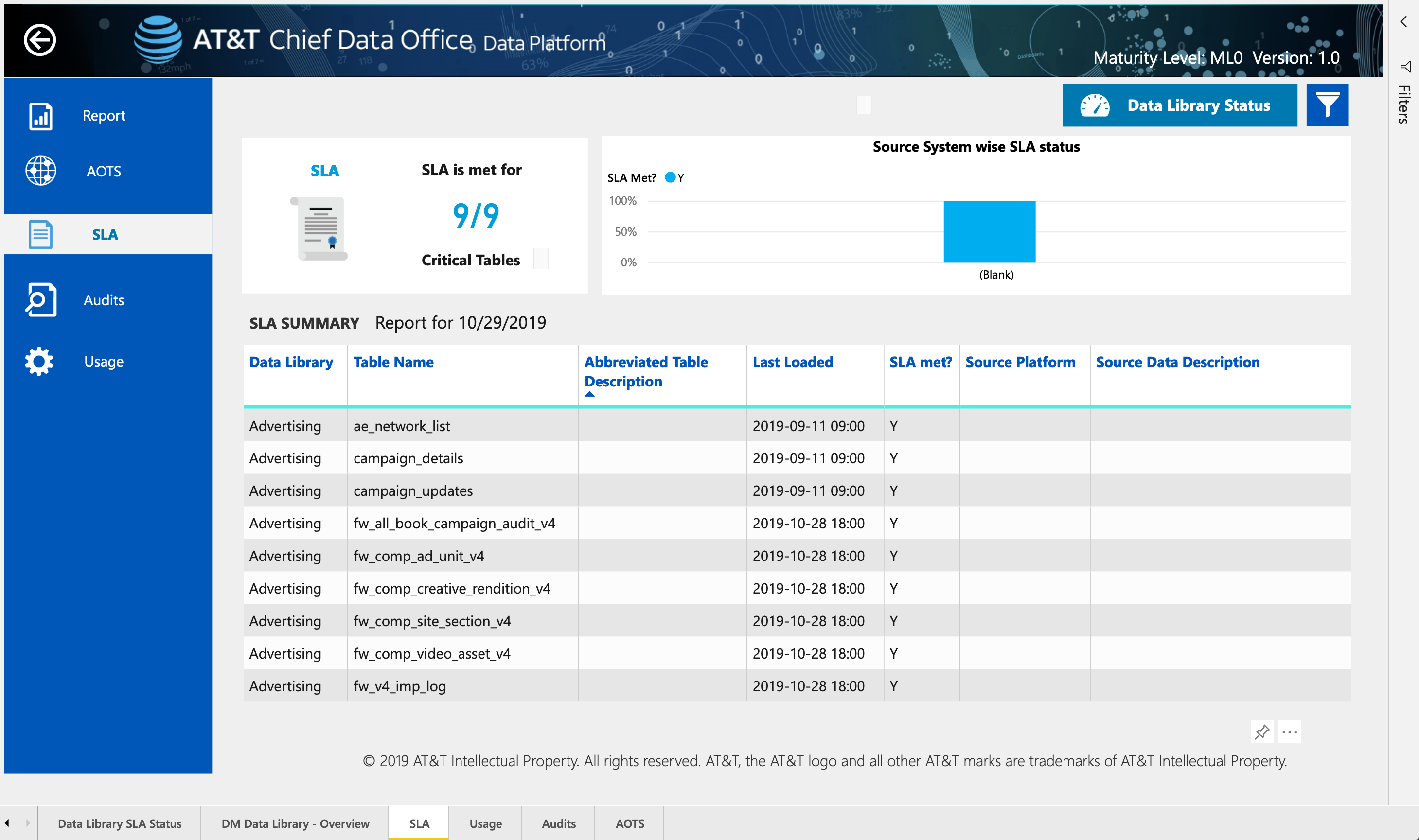The height and width of the screenshot is (840, 1419).
Task: Open AOTS globe icon in sidebar
Action: click(x=41, y=171)
